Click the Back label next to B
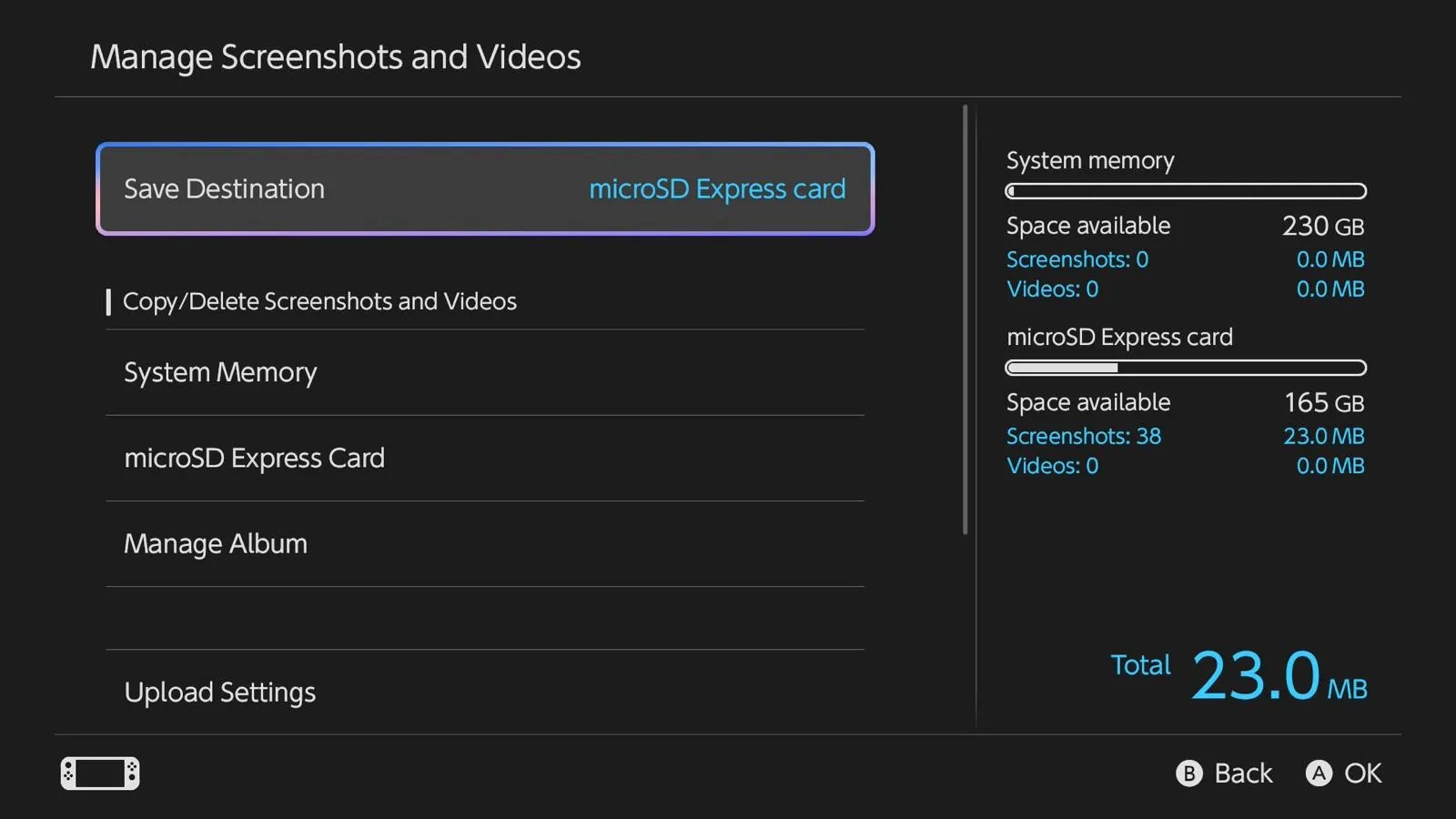This screenshot has height=819, width=1456. 1245,773
